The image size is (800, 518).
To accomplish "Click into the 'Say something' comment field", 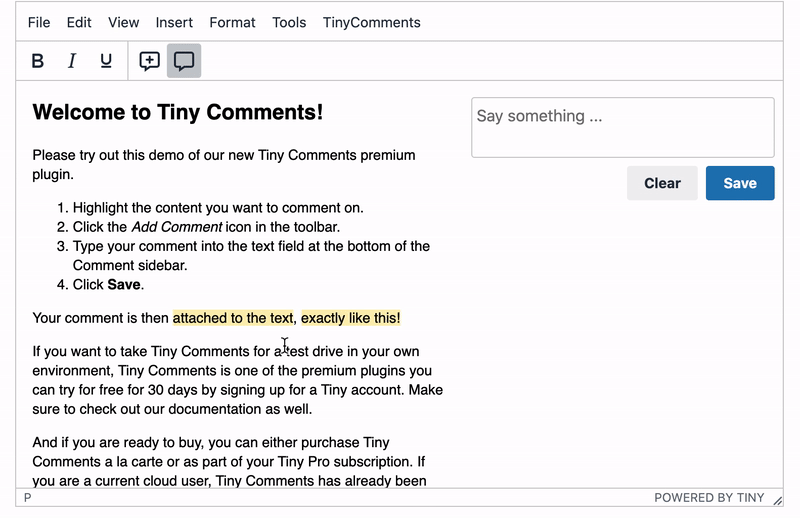I will tap(622, 127).
